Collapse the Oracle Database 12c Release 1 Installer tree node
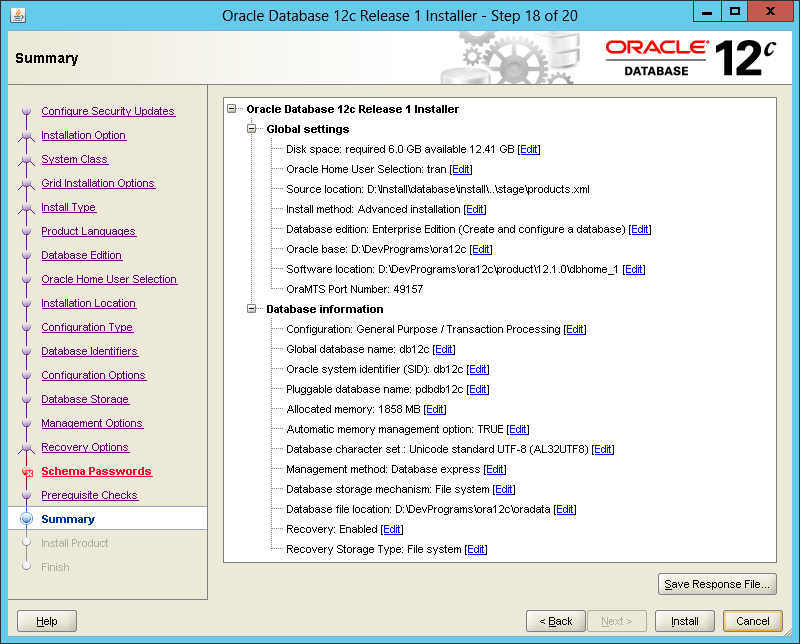800x644 pixels. (x=232, y=109)
